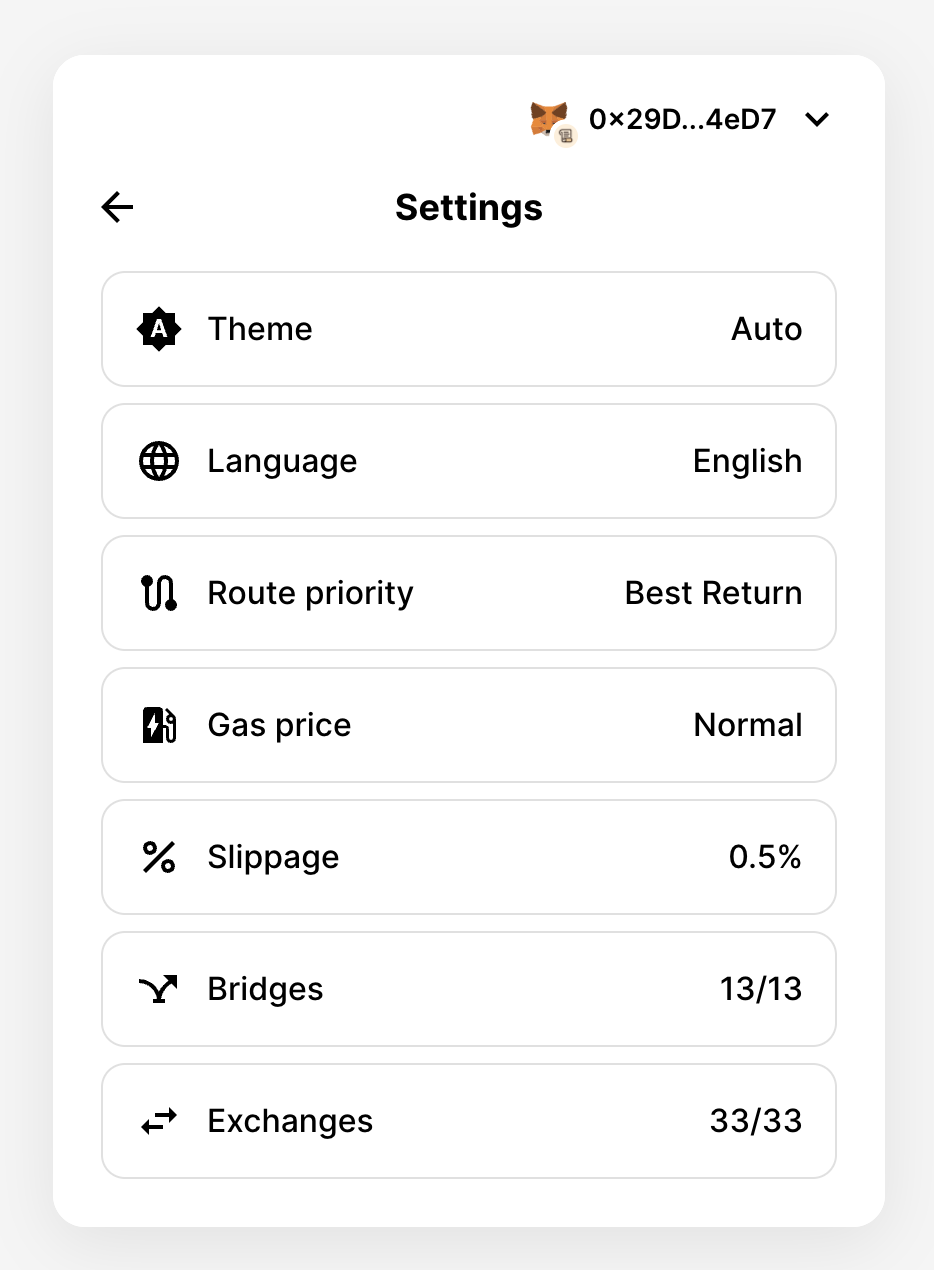Click the Language globe icon
Screen dimensions: 934x1270
pyautogui.click(x=158, y=461)
